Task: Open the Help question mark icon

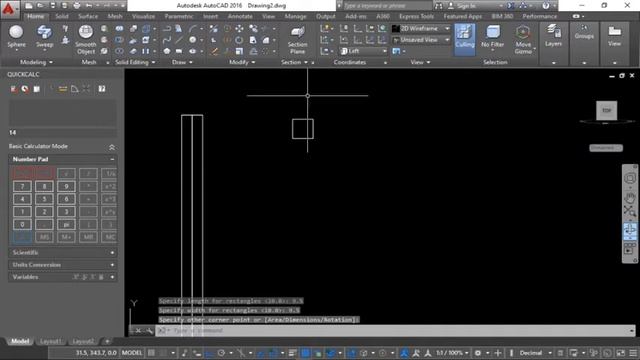Action: [546, 6]
